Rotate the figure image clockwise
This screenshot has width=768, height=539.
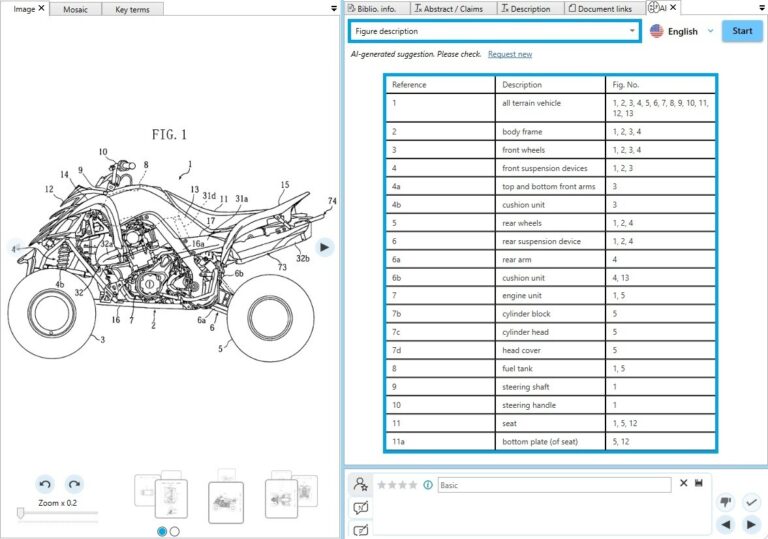[x=74, y=483]
